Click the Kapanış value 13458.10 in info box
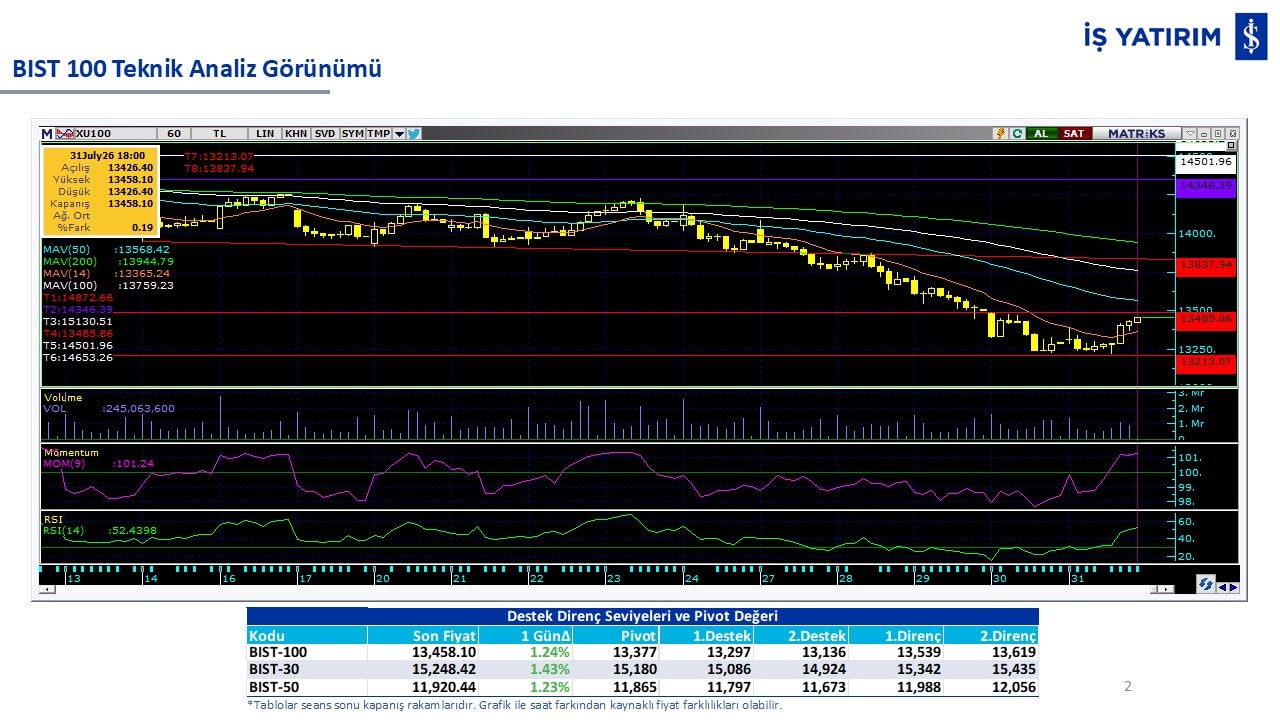The height and width of the screenshot is (720, 1280). tap(130, 203)
